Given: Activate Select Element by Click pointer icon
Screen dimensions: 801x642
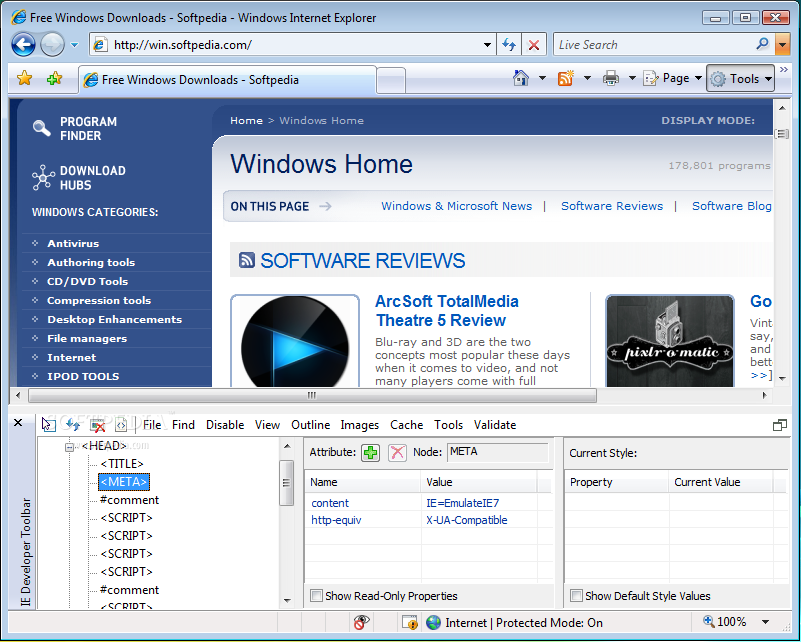Looking at the screenshot, I should (48, 424).
